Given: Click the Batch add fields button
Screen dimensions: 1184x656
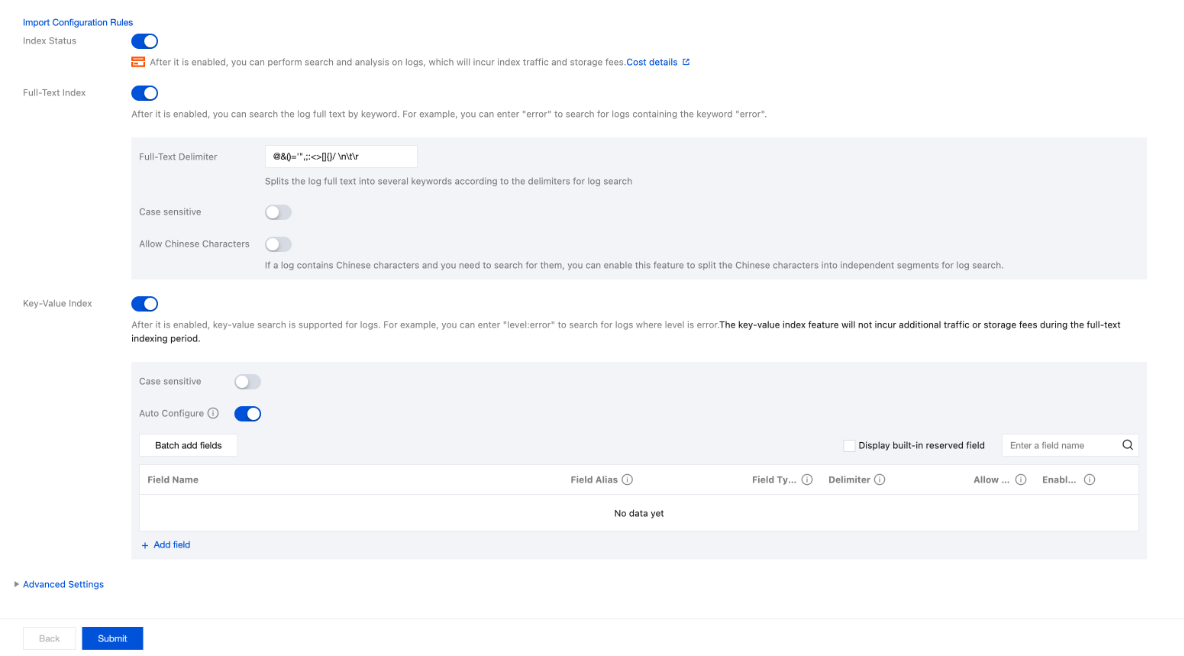Looking at the screenshot, I should coord(188,445).
